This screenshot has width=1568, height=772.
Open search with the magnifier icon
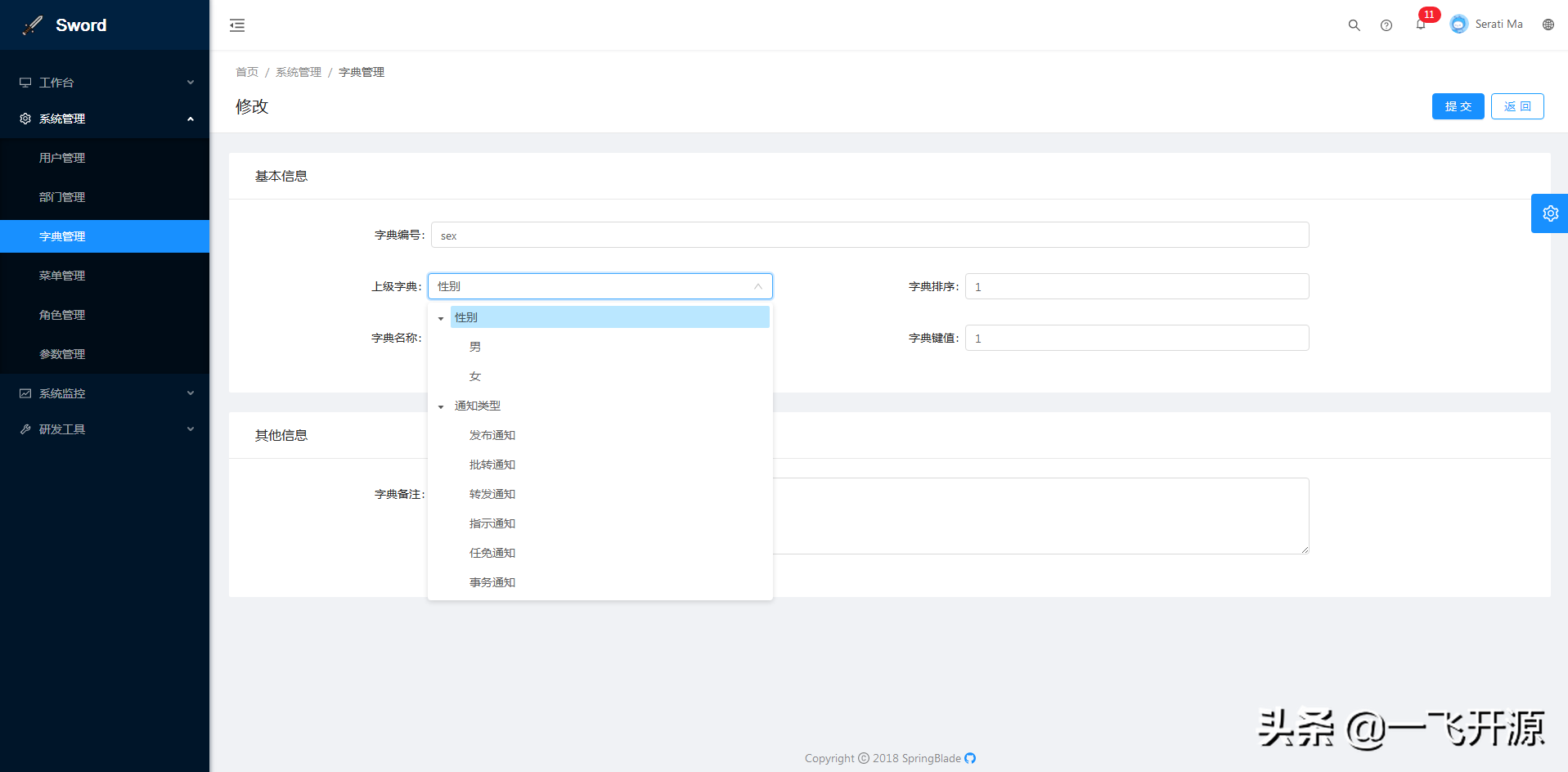coord(1355,25)
